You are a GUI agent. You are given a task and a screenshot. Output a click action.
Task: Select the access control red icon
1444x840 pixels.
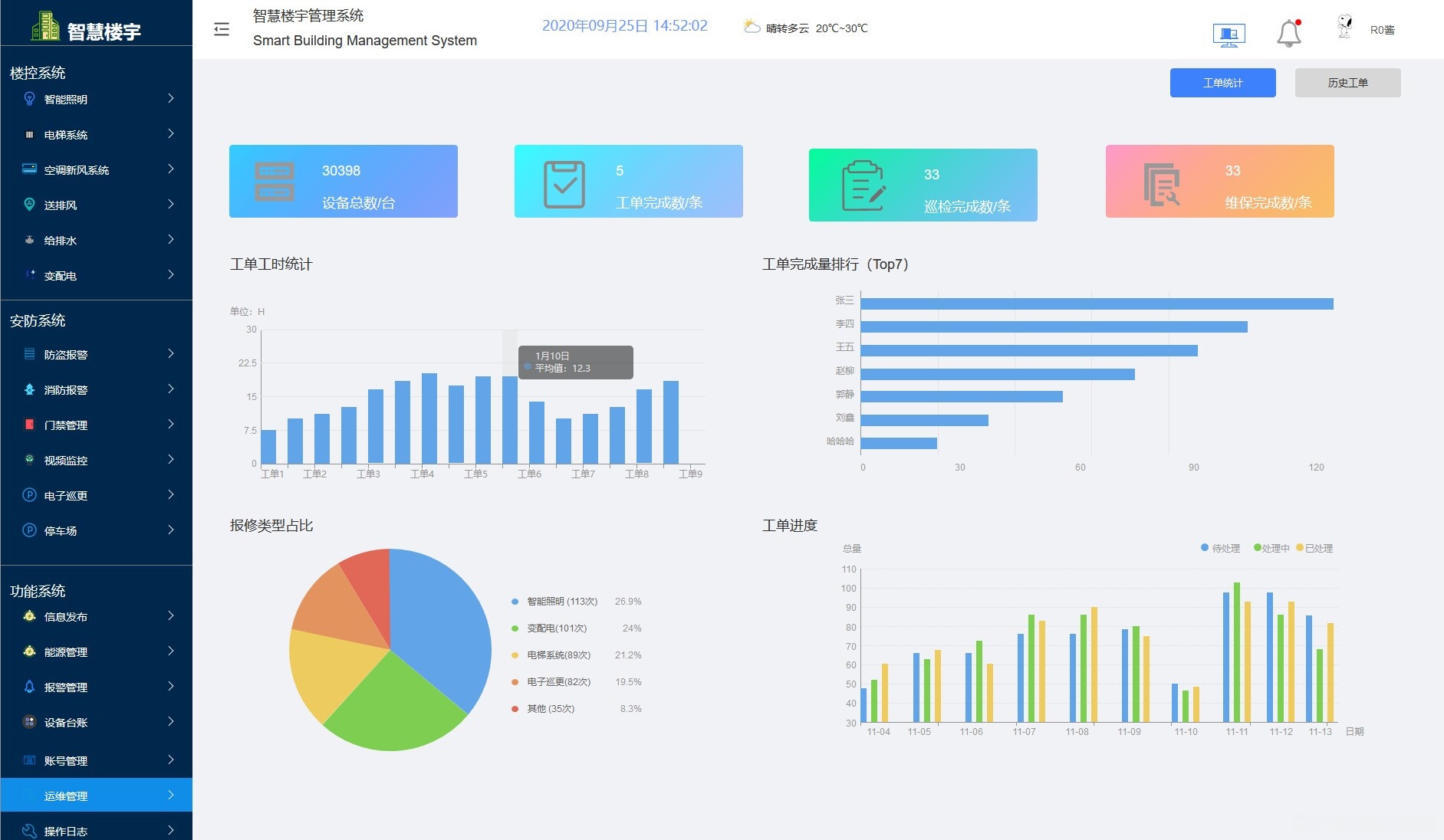29,424
